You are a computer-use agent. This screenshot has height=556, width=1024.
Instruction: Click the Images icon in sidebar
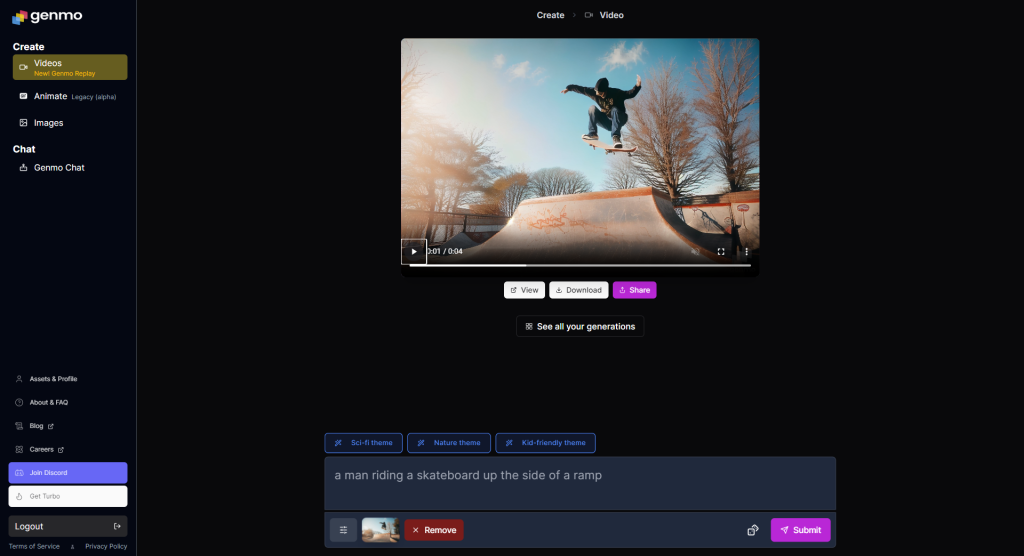tap(24, 123)
